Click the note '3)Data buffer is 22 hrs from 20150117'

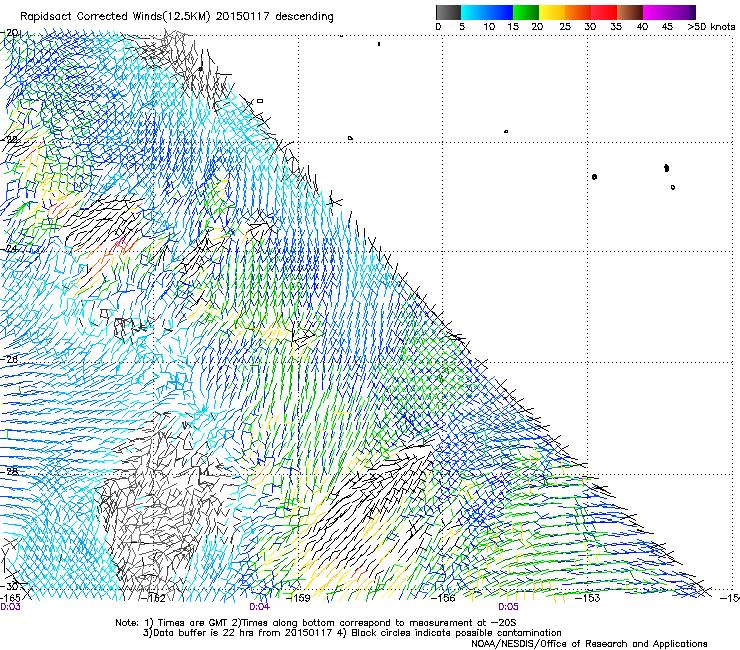pyautogui.click(x=237, y=633)
